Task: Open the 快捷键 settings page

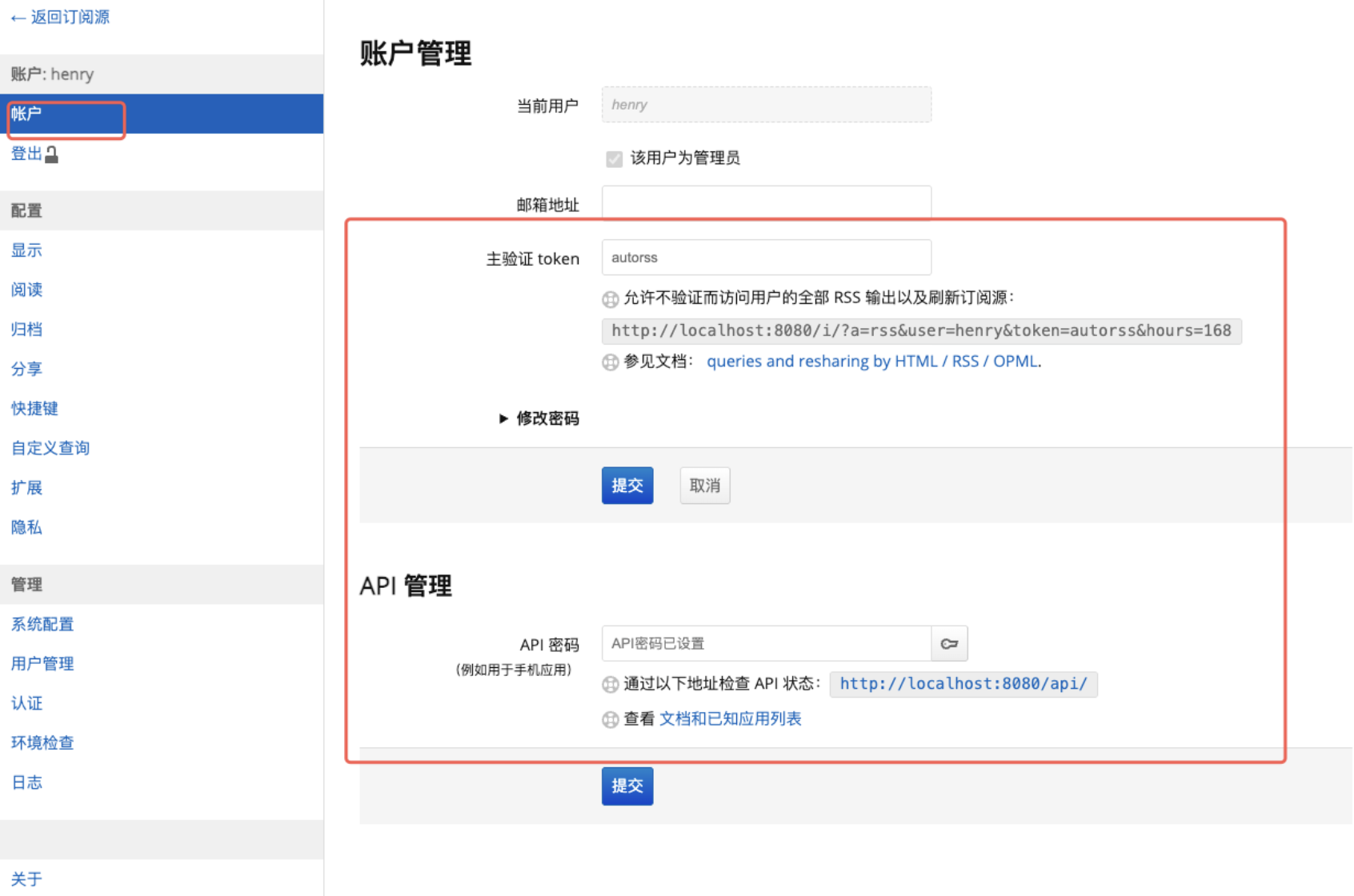Action: click(x=34, y=408)
